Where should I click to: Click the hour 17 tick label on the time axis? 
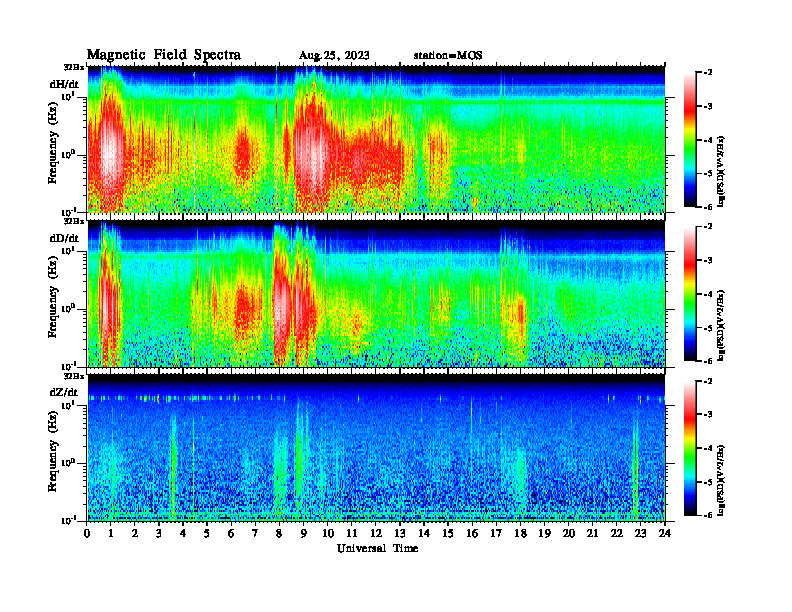(x=496, y=533)
